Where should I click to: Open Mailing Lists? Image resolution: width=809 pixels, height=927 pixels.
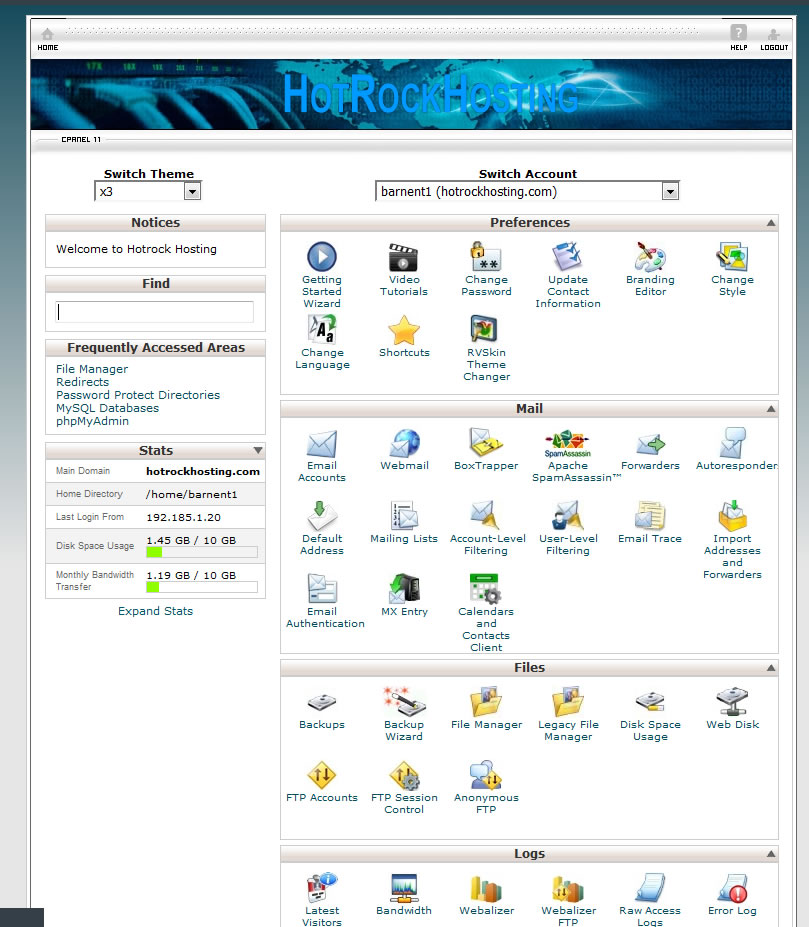[404, 516]
